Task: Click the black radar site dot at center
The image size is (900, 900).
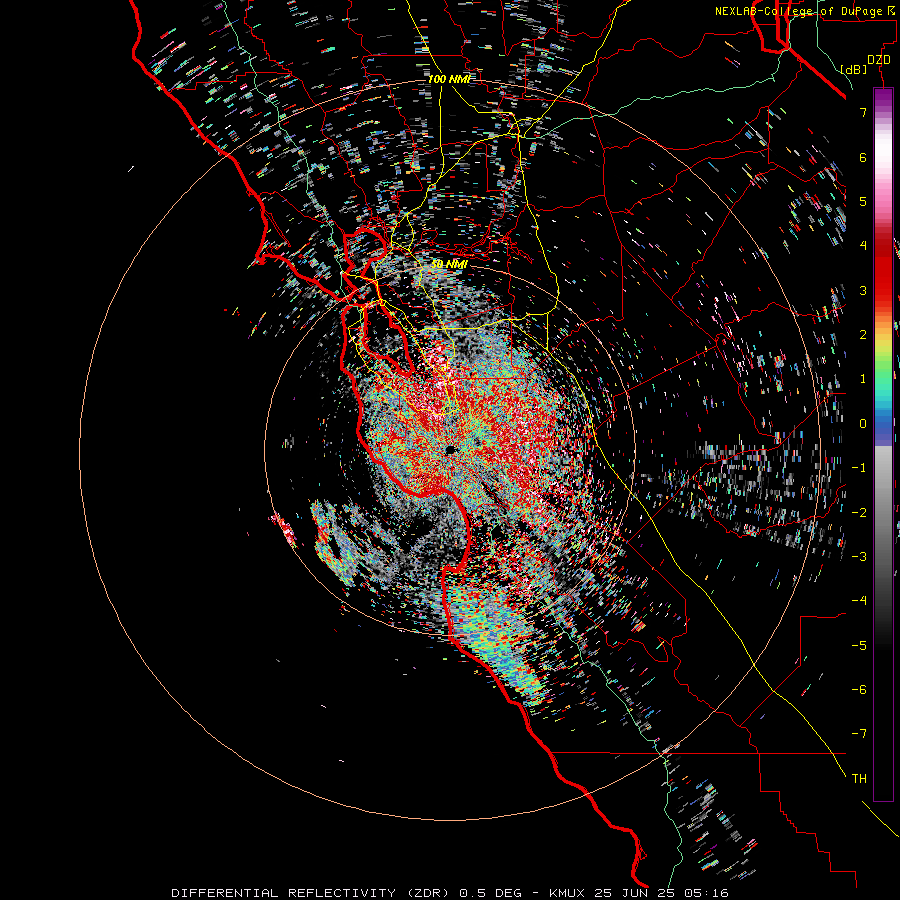Action: (451, 449)
